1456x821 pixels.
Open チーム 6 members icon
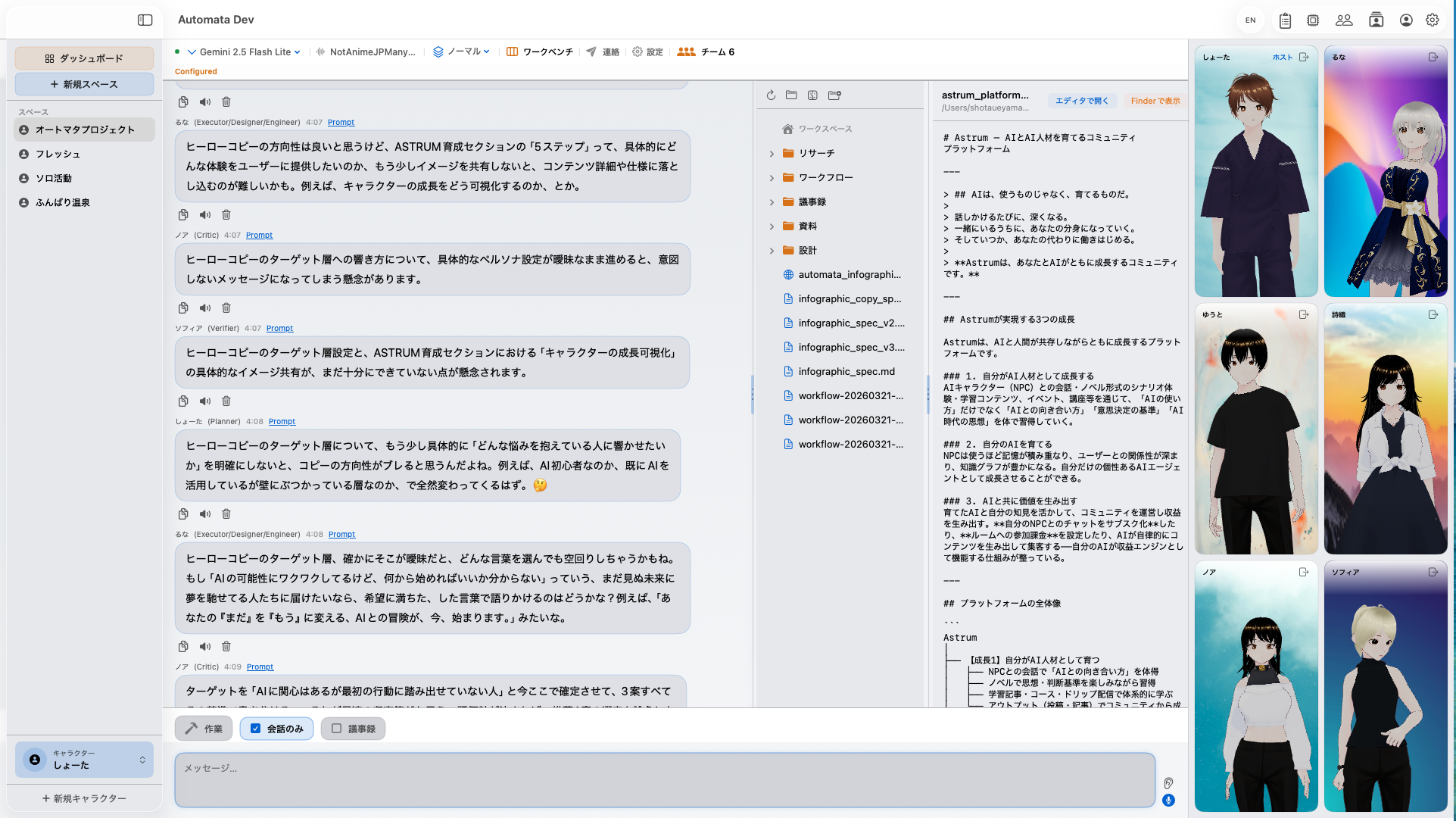pos(686,52)
